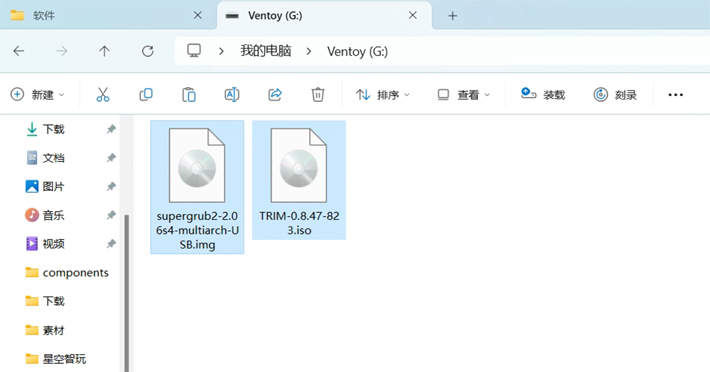Click the 装载 mount button

pyautogui.click(x=543, y=95)
